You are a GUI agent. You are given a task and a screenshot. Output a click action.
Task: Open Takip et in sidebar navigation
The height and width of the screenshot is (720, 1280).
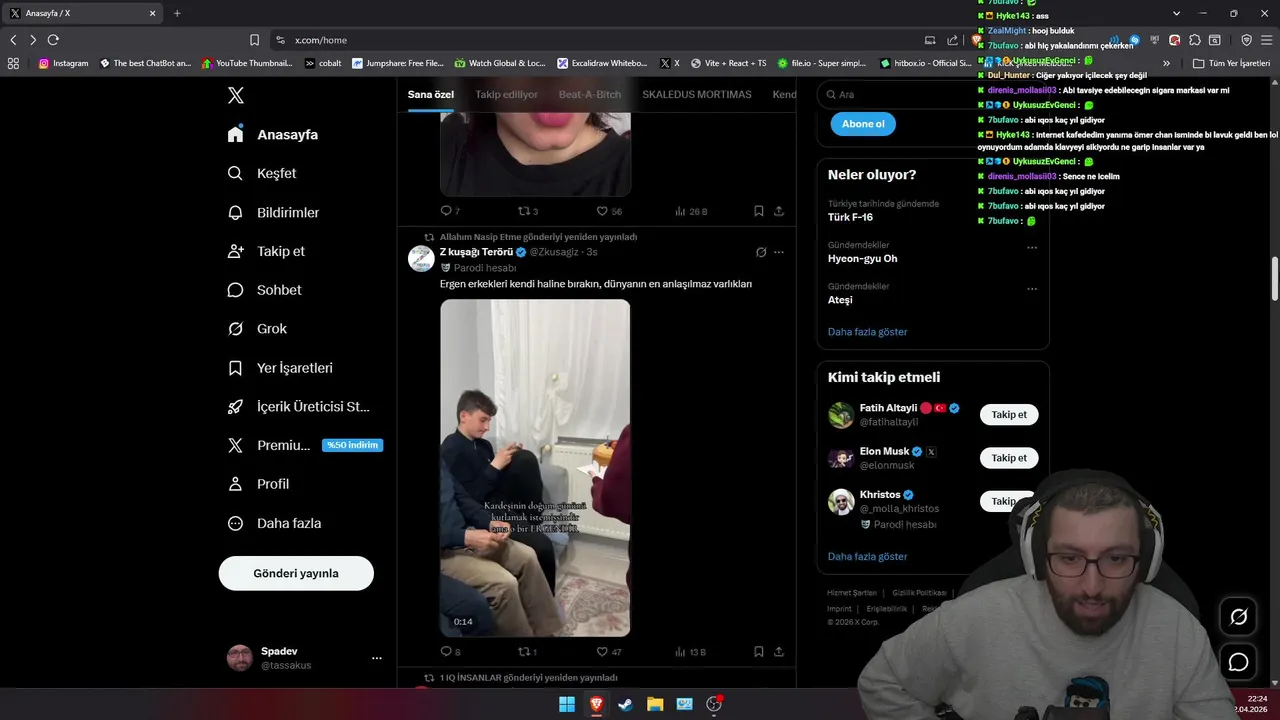(266, 251)
